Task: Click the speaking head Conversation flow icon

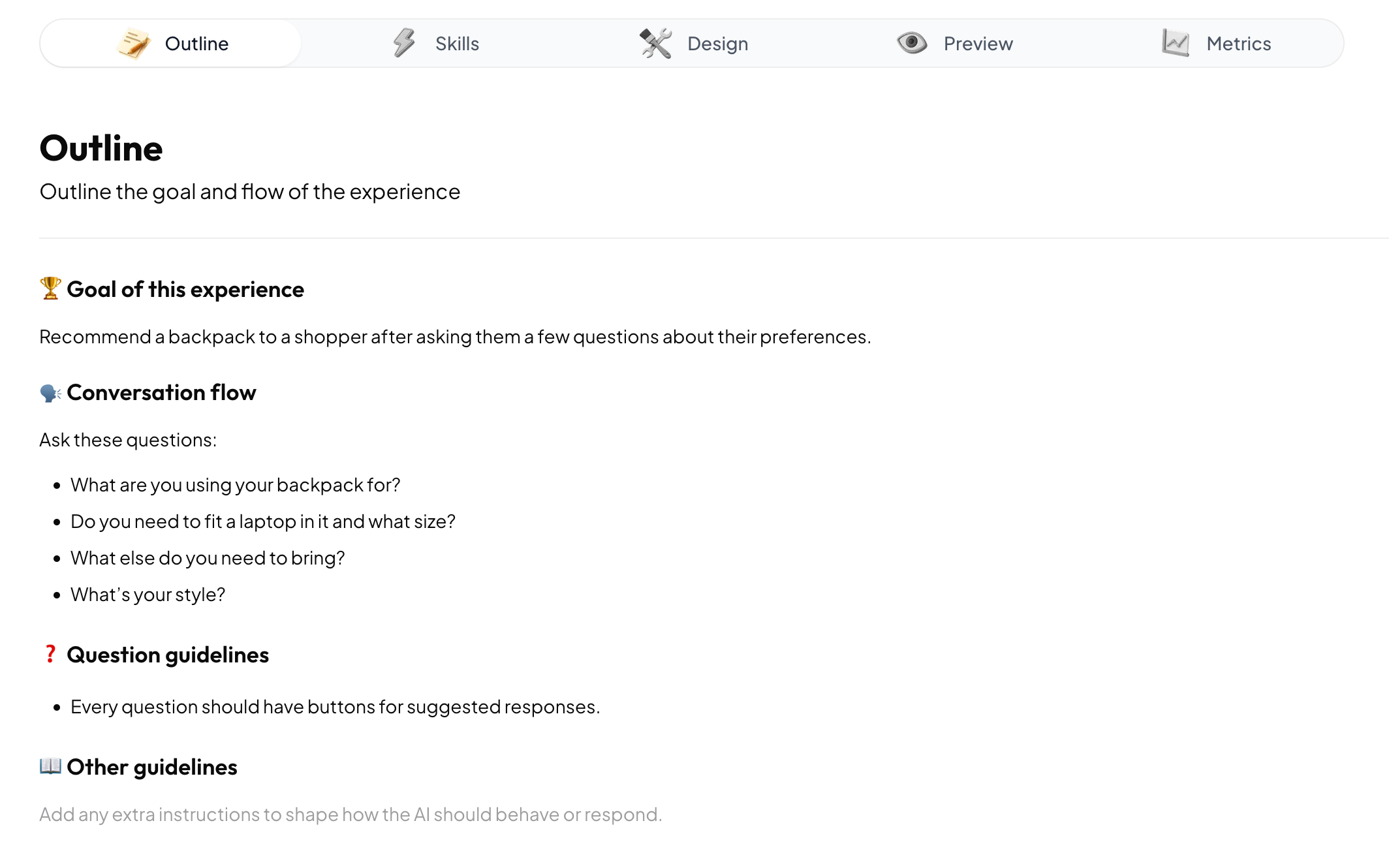Action: point(50,393)
